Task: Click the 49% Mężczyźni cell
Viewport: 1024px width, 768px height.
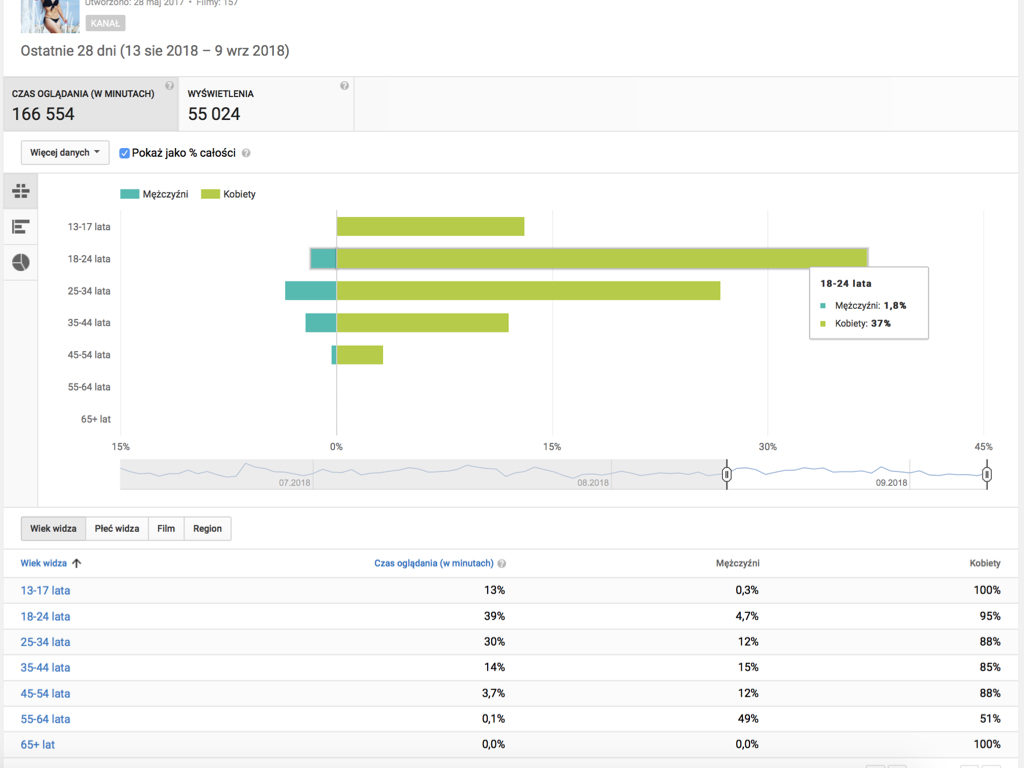Action: pos(748,719)
